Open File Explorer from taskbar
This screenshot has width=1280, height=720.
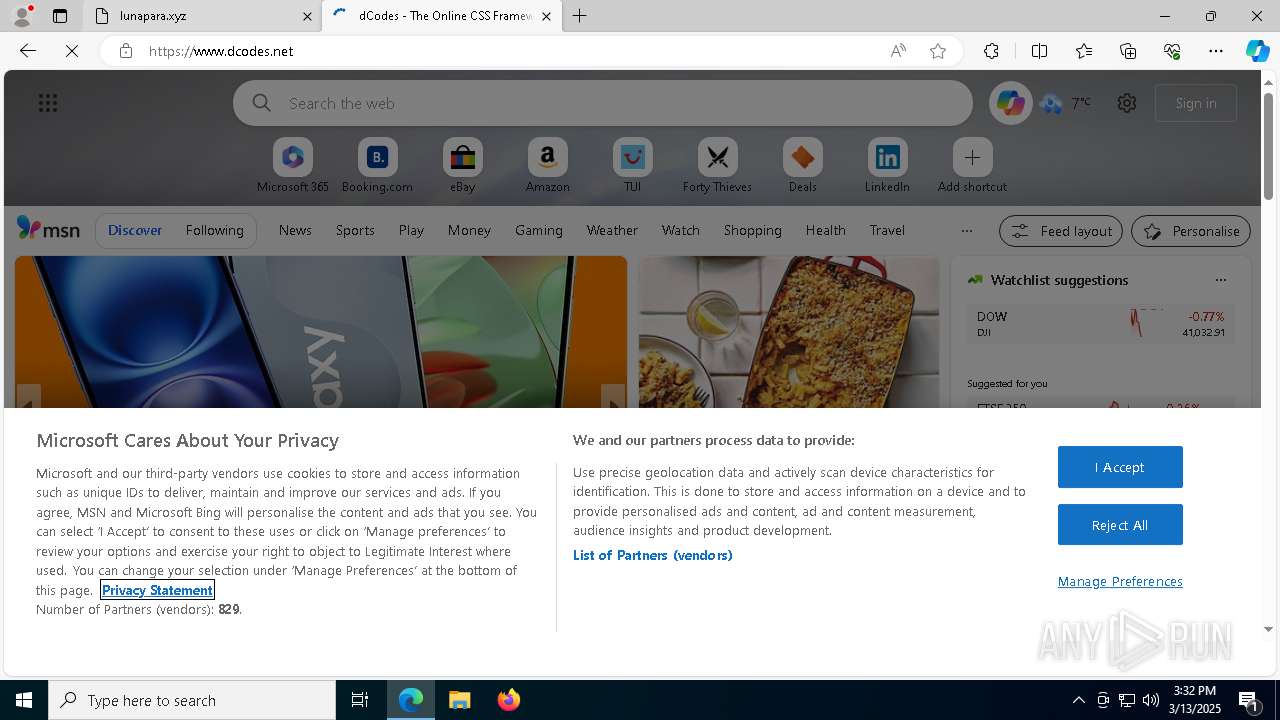click(x=459, y=700)
